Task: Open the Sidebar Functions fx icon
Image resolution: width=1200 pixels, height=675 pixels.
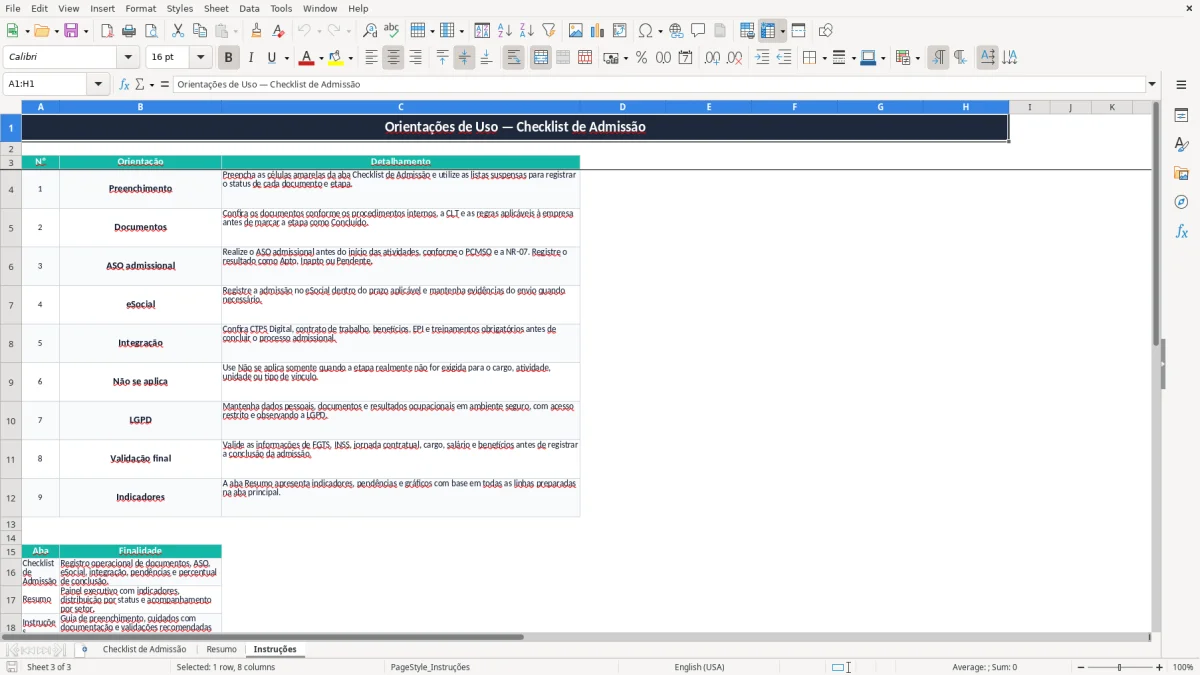Action: 1181,232
